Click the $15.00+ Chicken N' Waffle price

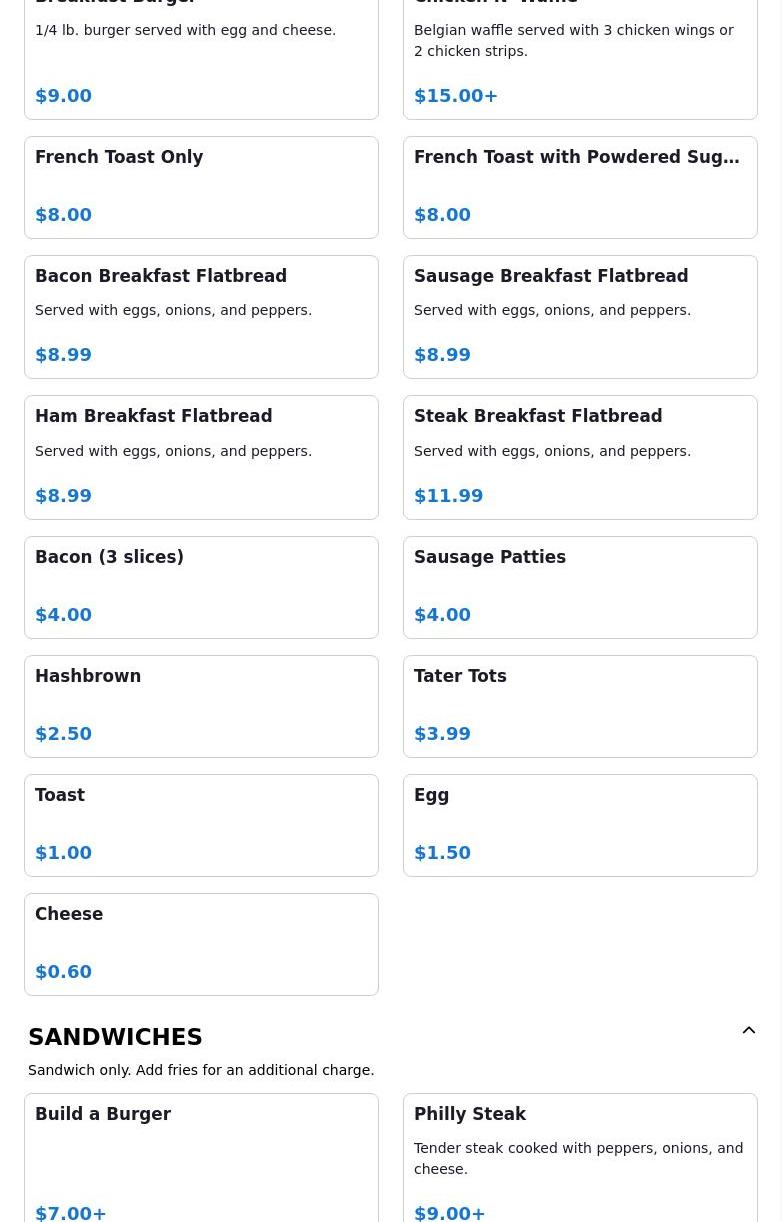pyautogui.click(x=456, y=96)
